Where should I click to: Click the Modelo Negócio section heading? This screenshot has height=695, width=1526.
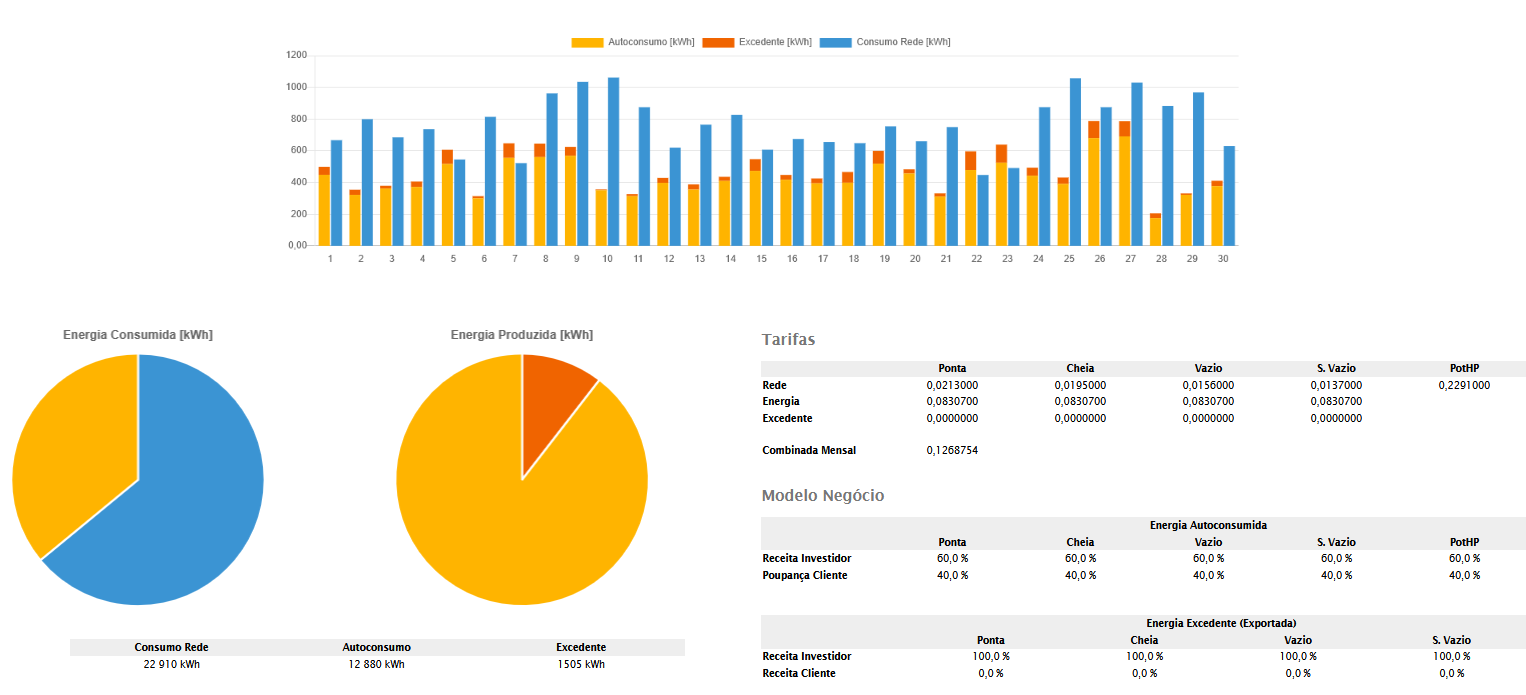point(822,496)
